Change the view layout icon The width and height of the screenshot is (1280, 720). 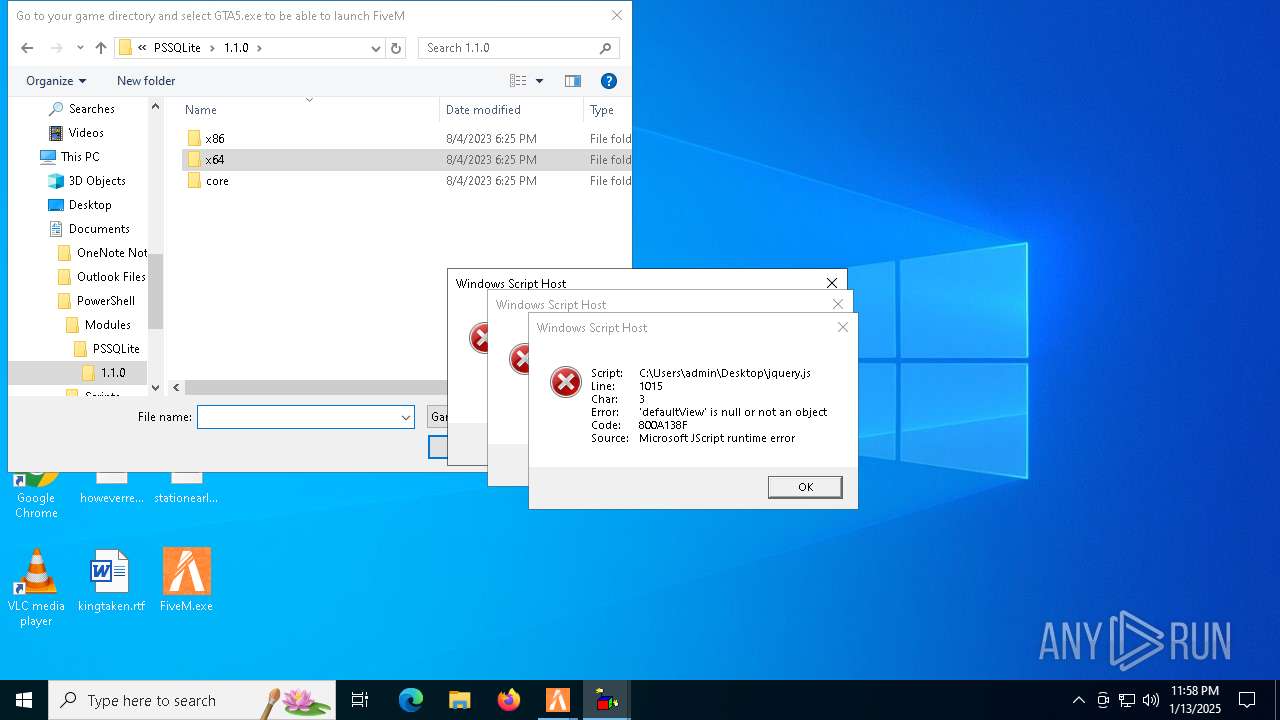518,81
